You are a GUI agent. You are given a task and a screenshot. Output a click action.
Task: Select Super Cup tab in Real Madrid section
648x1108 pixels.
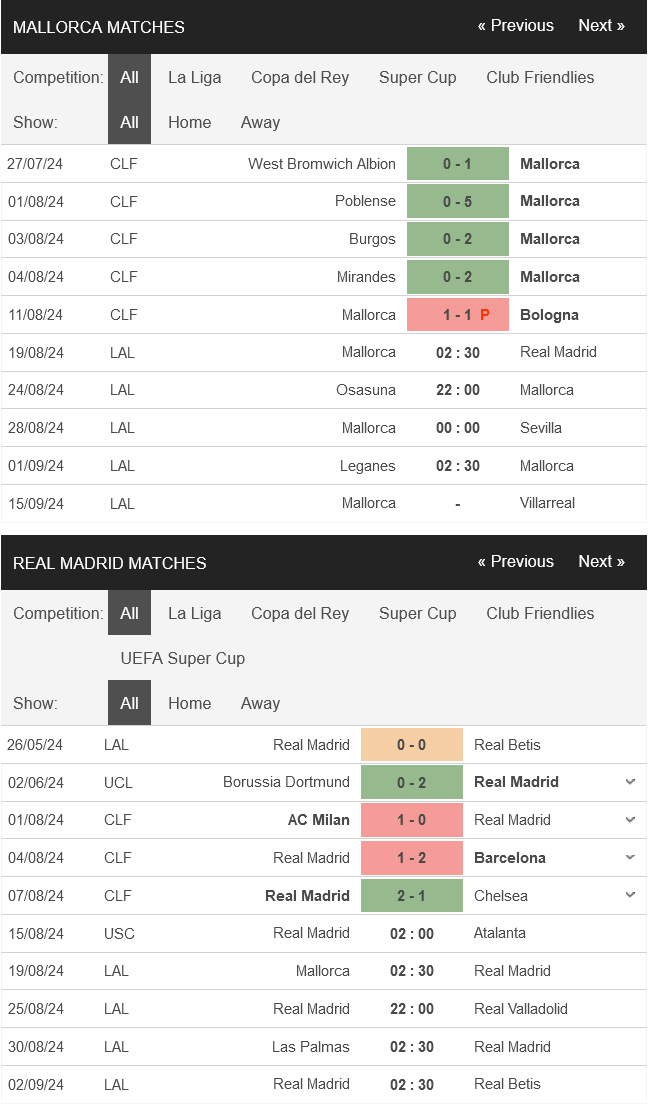(x=417, y=613)
